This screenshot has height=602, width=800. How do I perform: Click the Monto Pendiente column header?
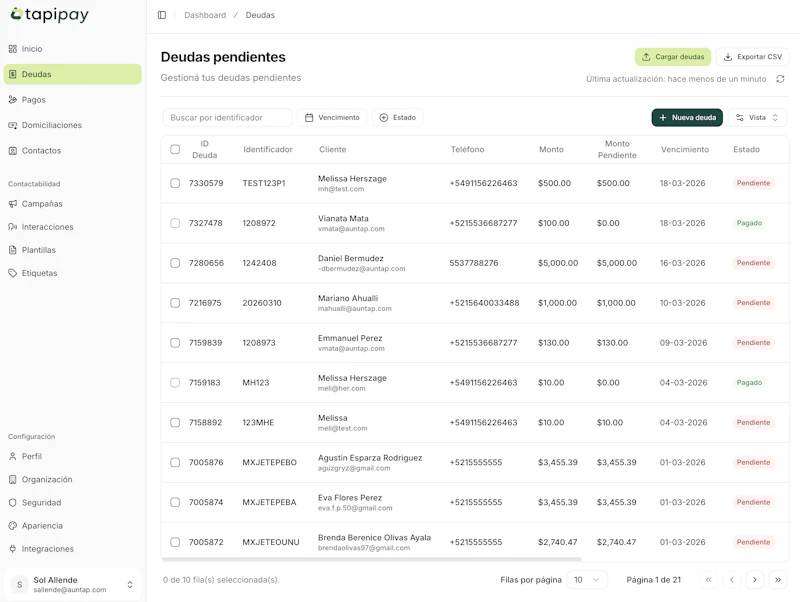[617, 149]
